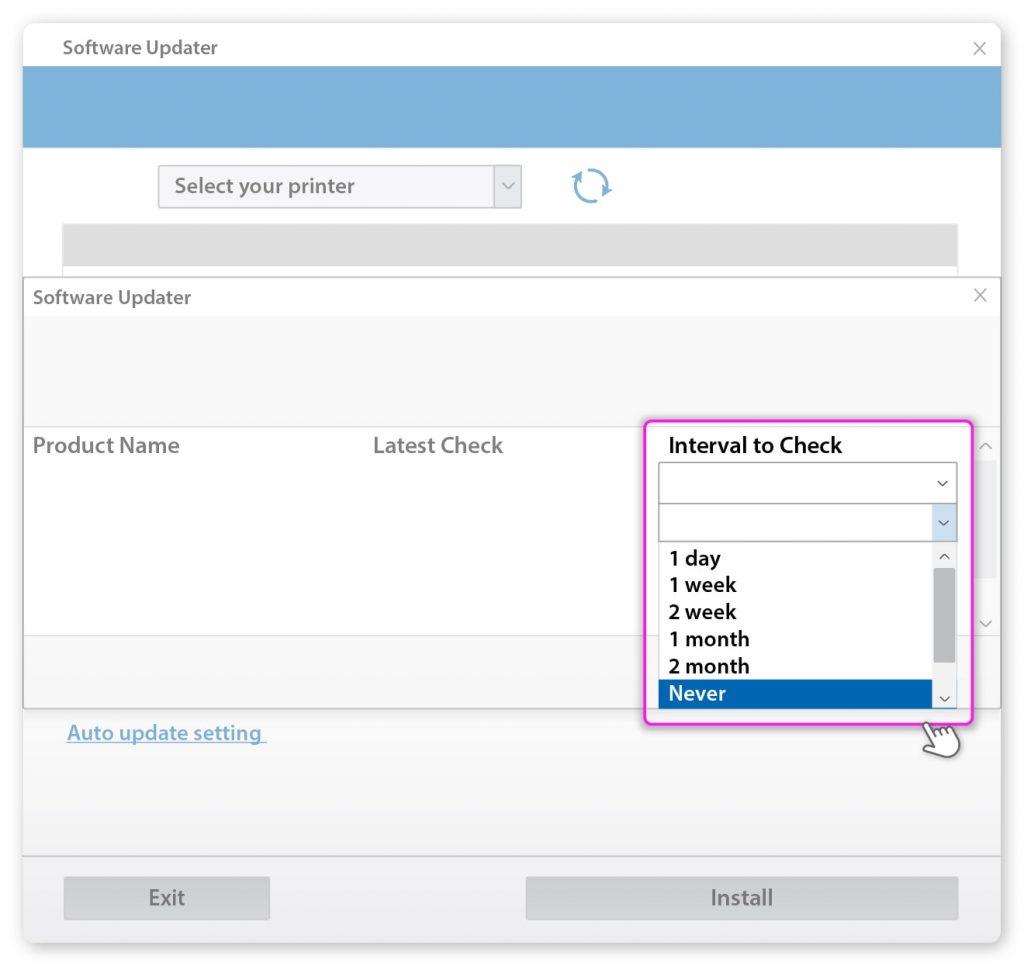The image size is (1024, 966).
Task: Click the up chevron on right scrollbar
Action: (x=984, y=446)
